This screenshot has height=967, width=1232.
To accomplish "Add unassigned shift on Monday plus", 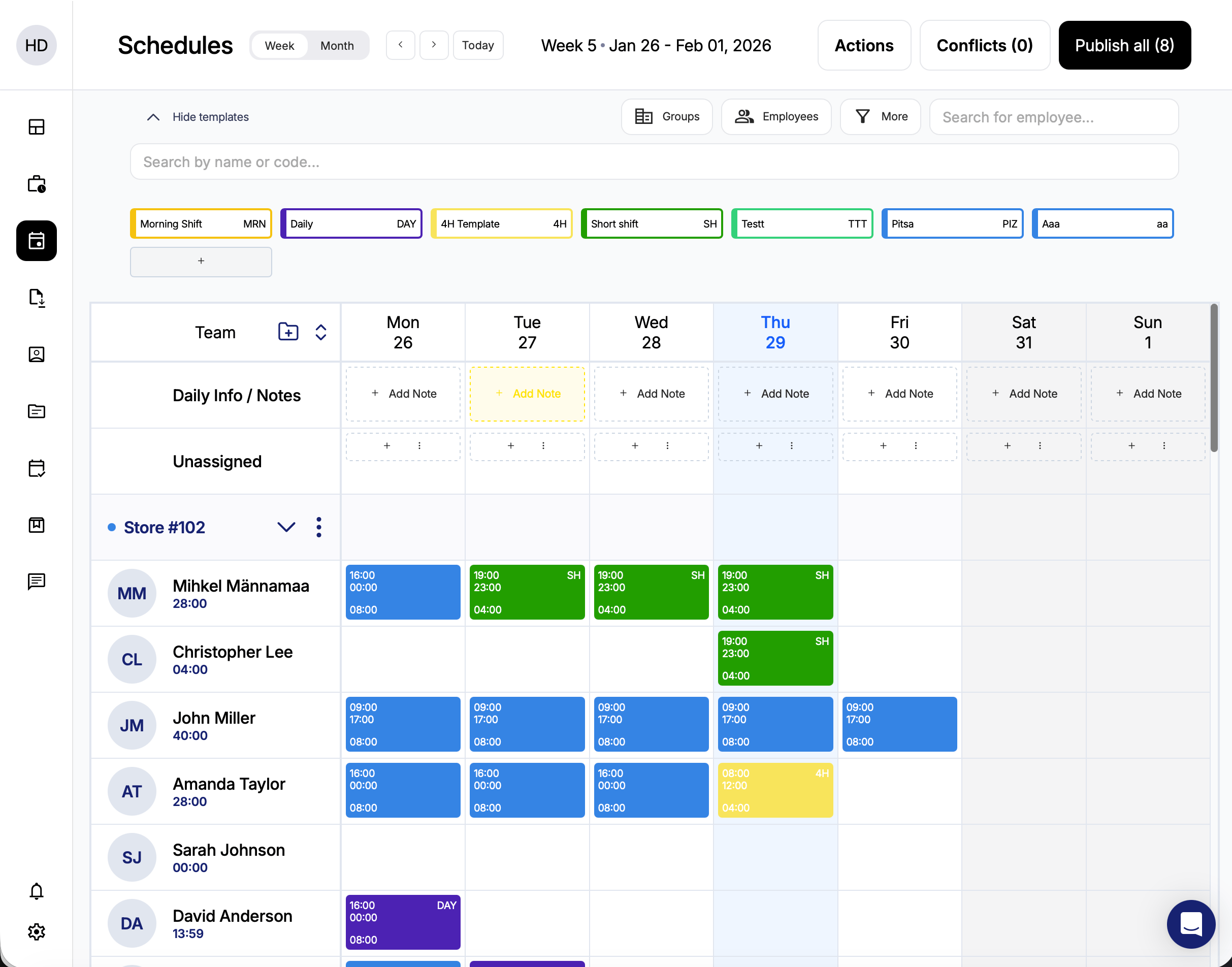I will 386,445.
